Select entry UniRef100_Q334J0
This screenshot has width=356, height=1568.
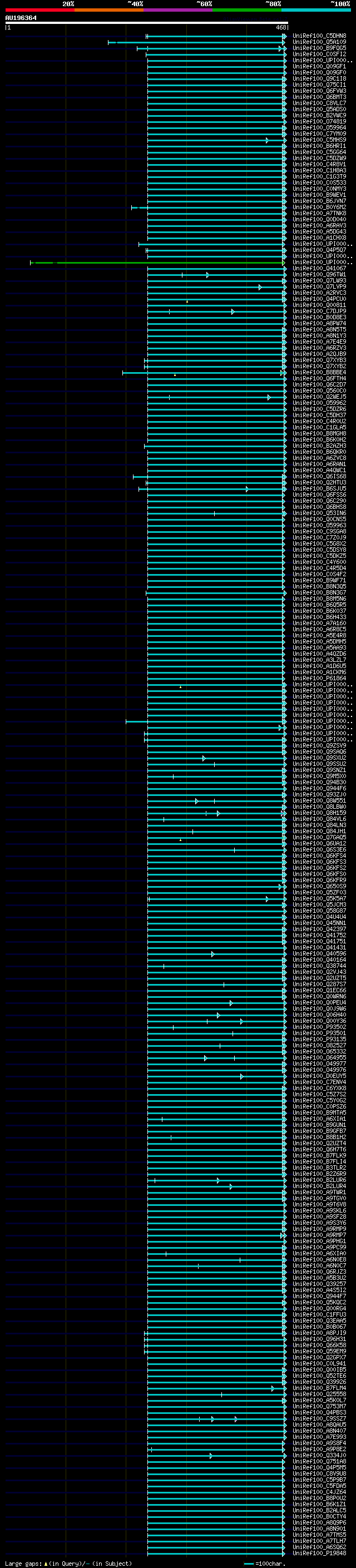[x=319, y=1456]
